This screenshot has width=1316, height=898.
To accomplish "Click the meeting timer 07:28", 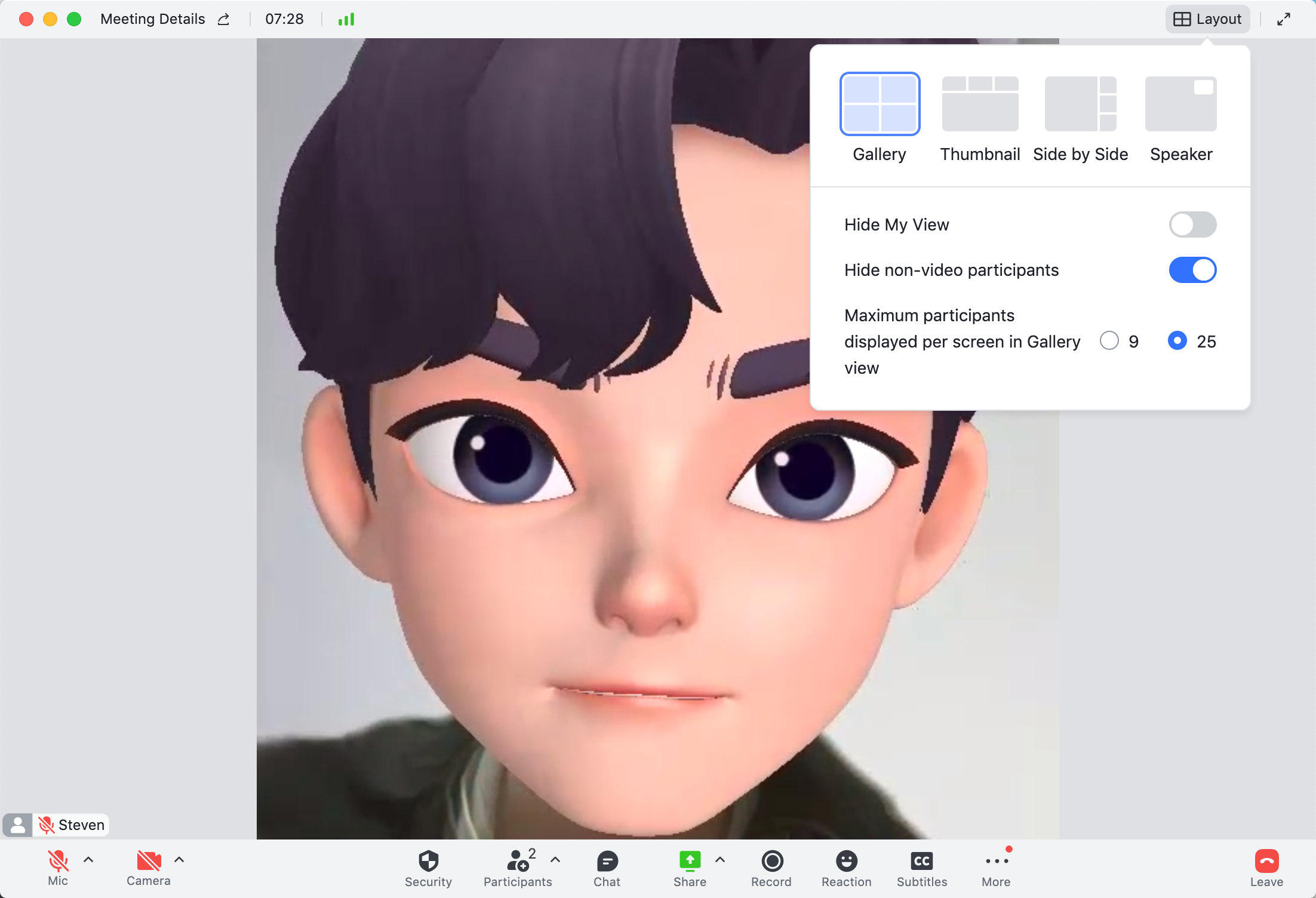I will click(284, 19).
